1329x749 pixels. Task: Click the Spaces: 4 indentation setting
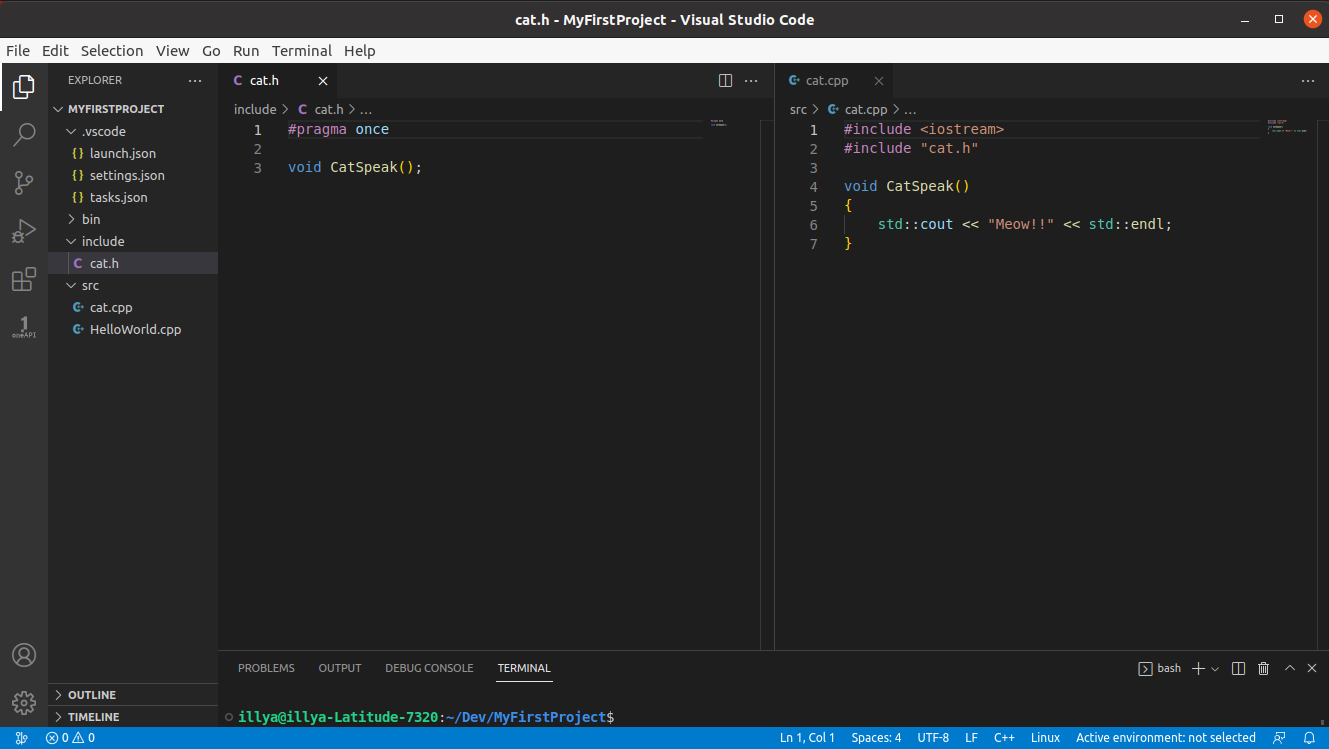click(x=876, y=738)
